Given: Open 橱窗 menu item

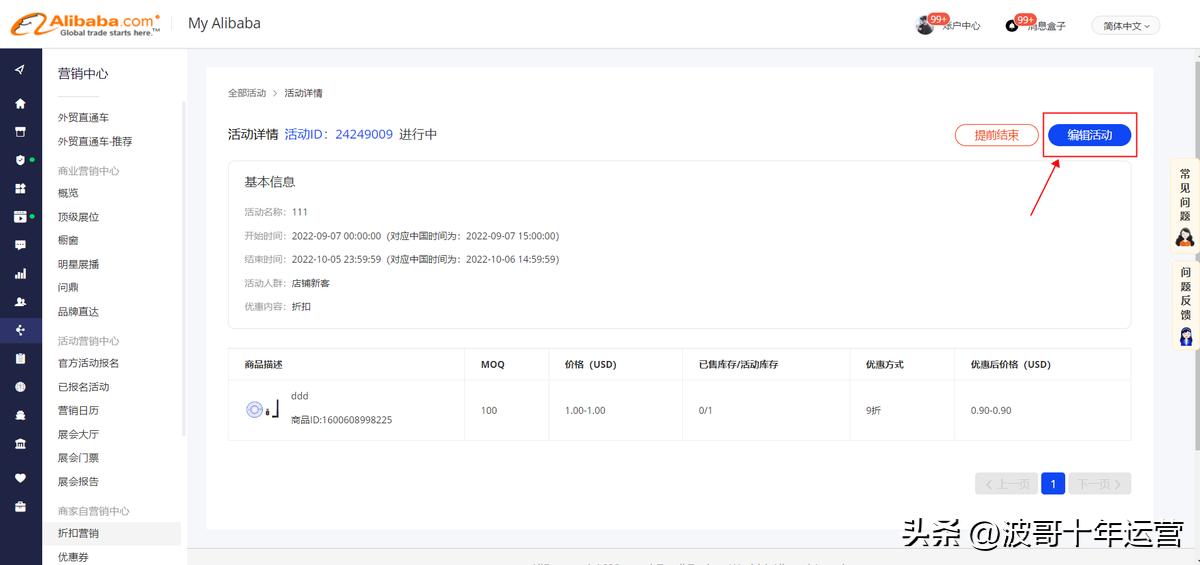Looking at the screenshot, I should [68, 241].
